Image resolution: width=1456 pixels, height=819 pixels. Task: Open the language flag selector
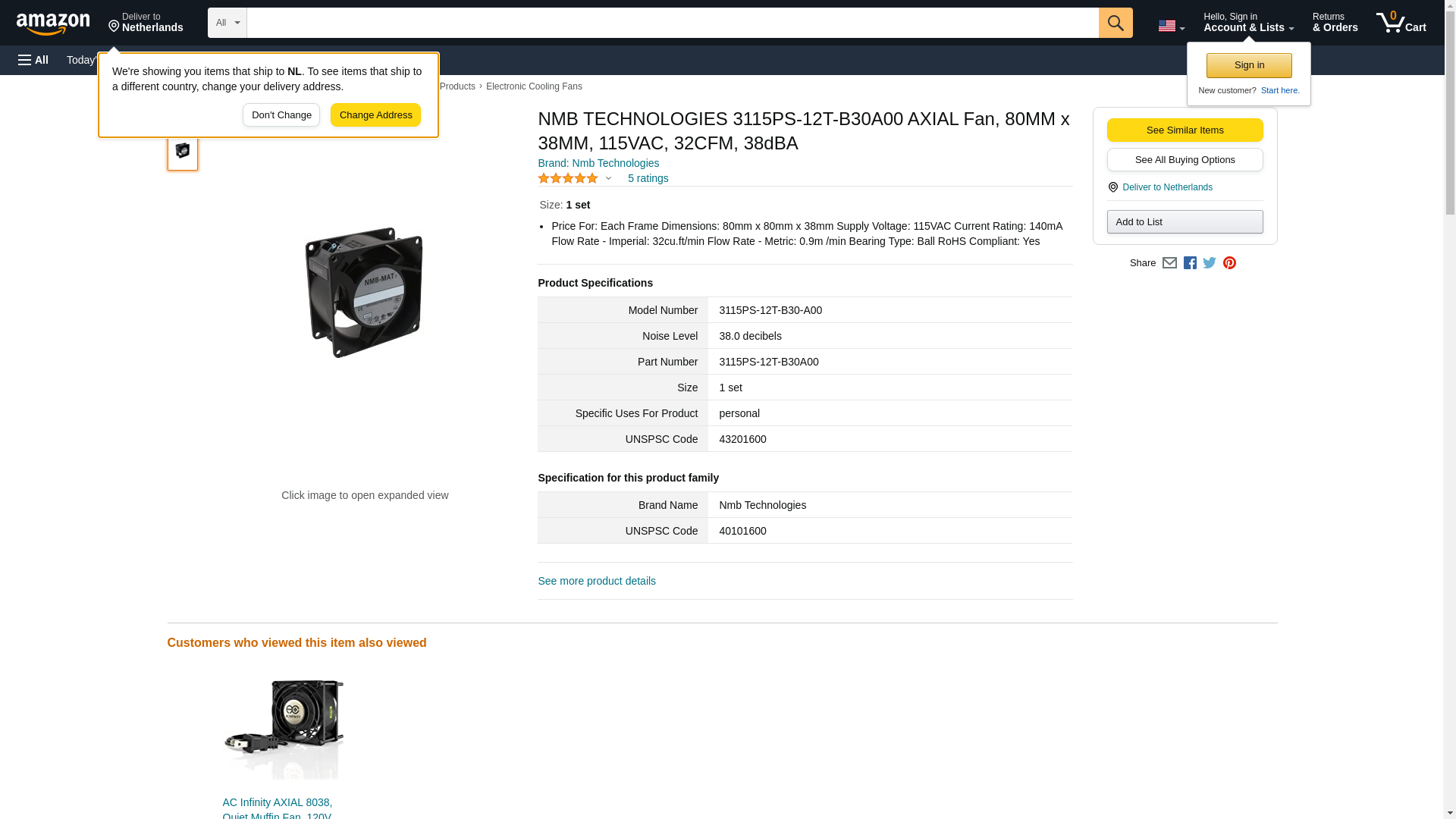coord(1171,26)
